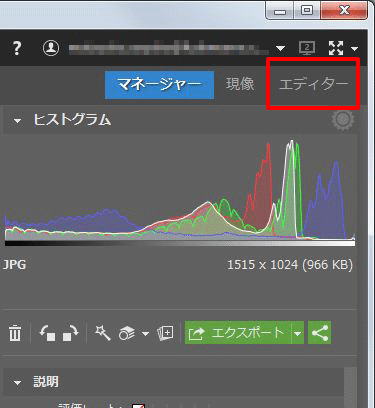This screenshot has width=375, height=408.
Task: Switch to the 現像 tab
Action: pos(240,84)
